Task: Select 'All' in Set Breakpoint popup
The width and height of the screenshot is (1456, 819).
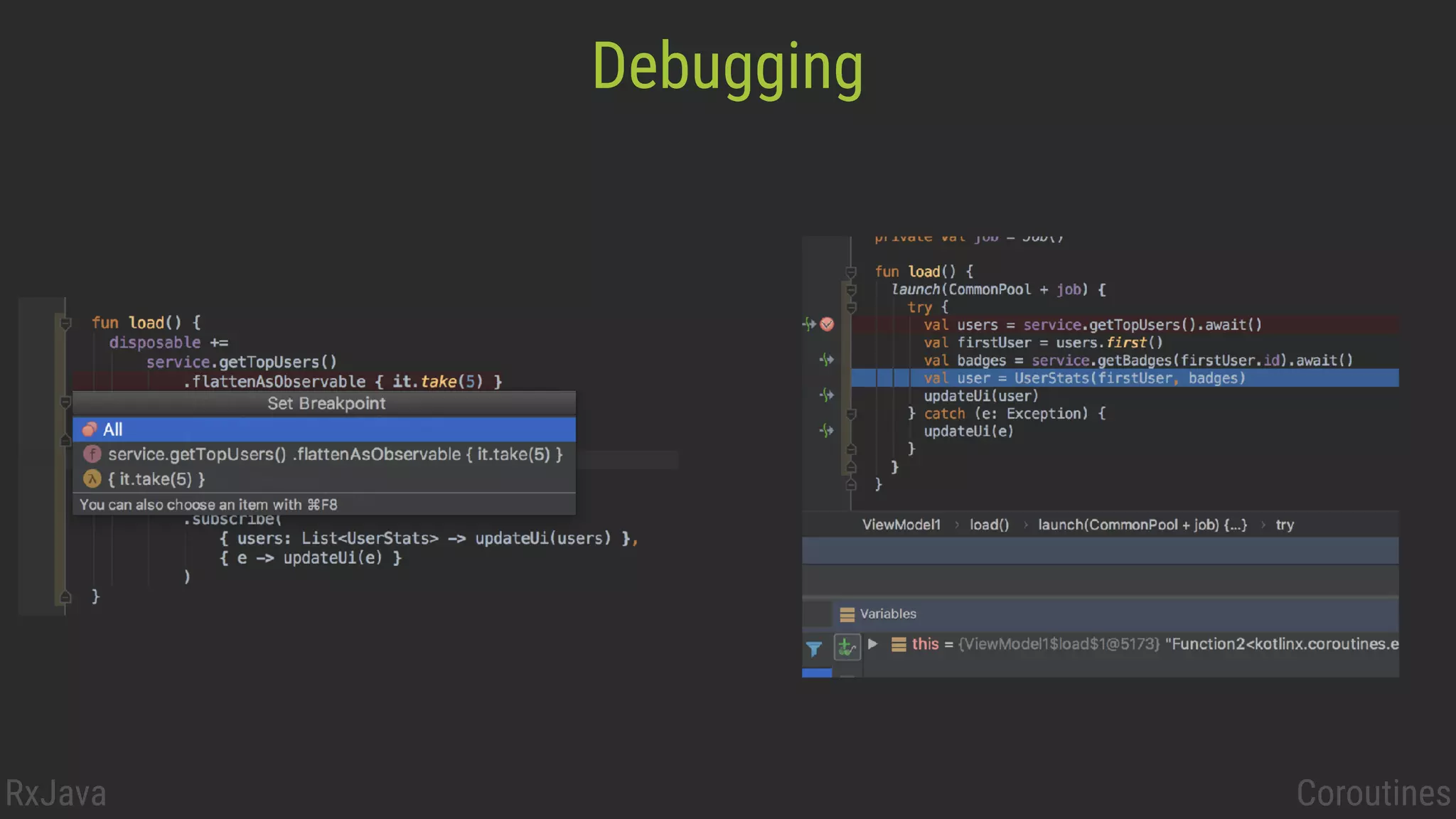Action: point(324,429)
